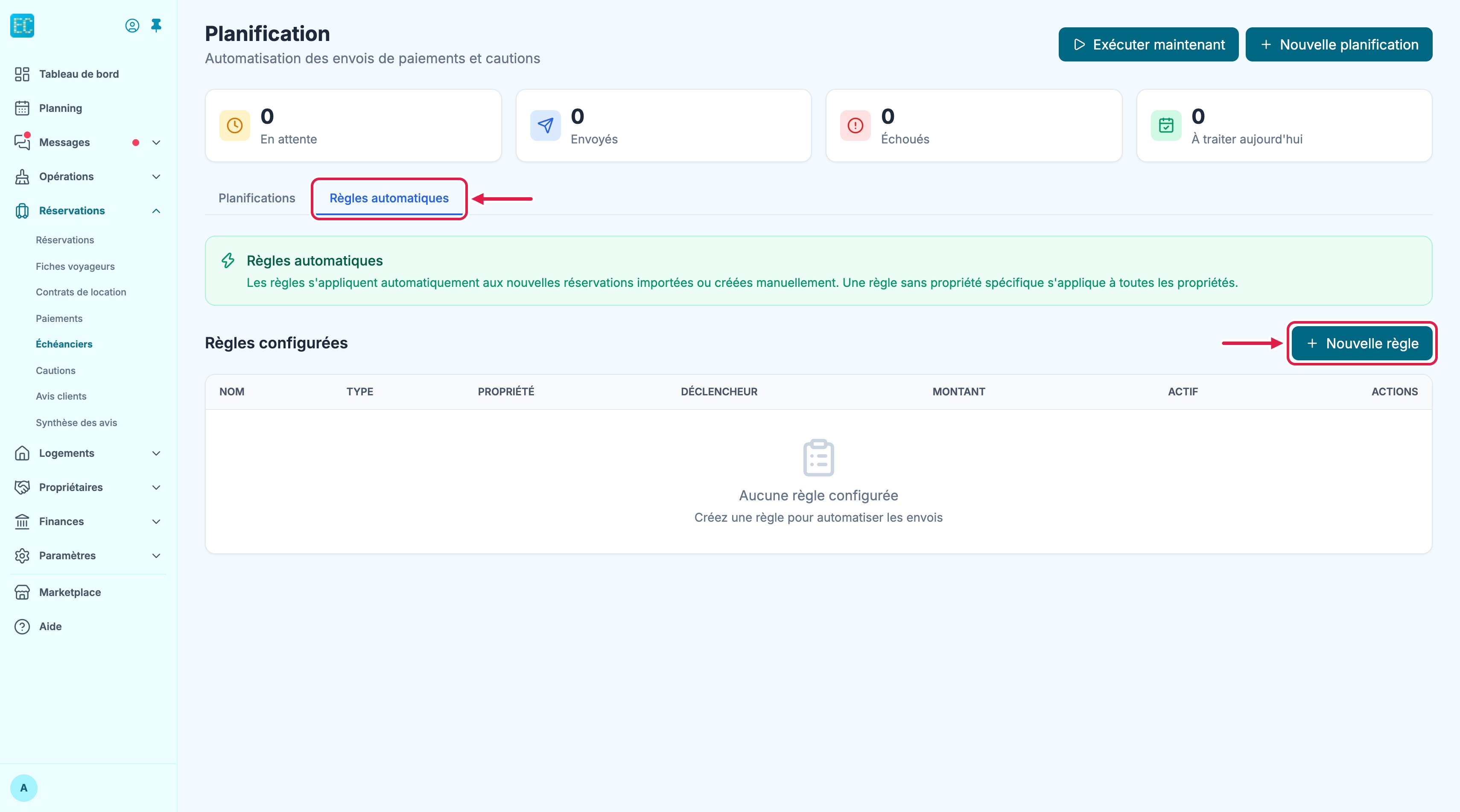Expand the Logements submenu chevron

(x=156, y=453)
